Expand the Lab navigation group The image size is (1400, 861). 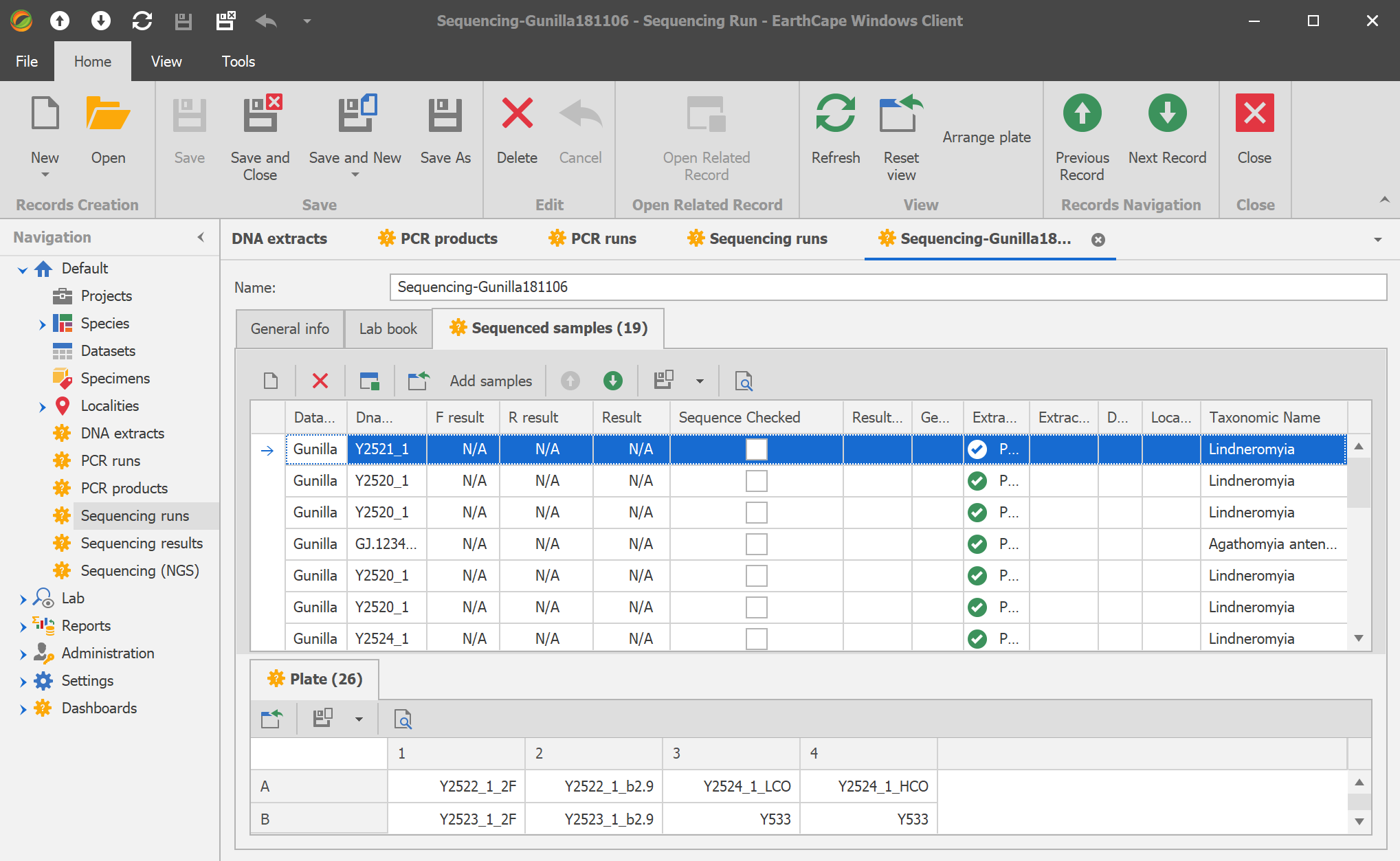coord(23,599)
